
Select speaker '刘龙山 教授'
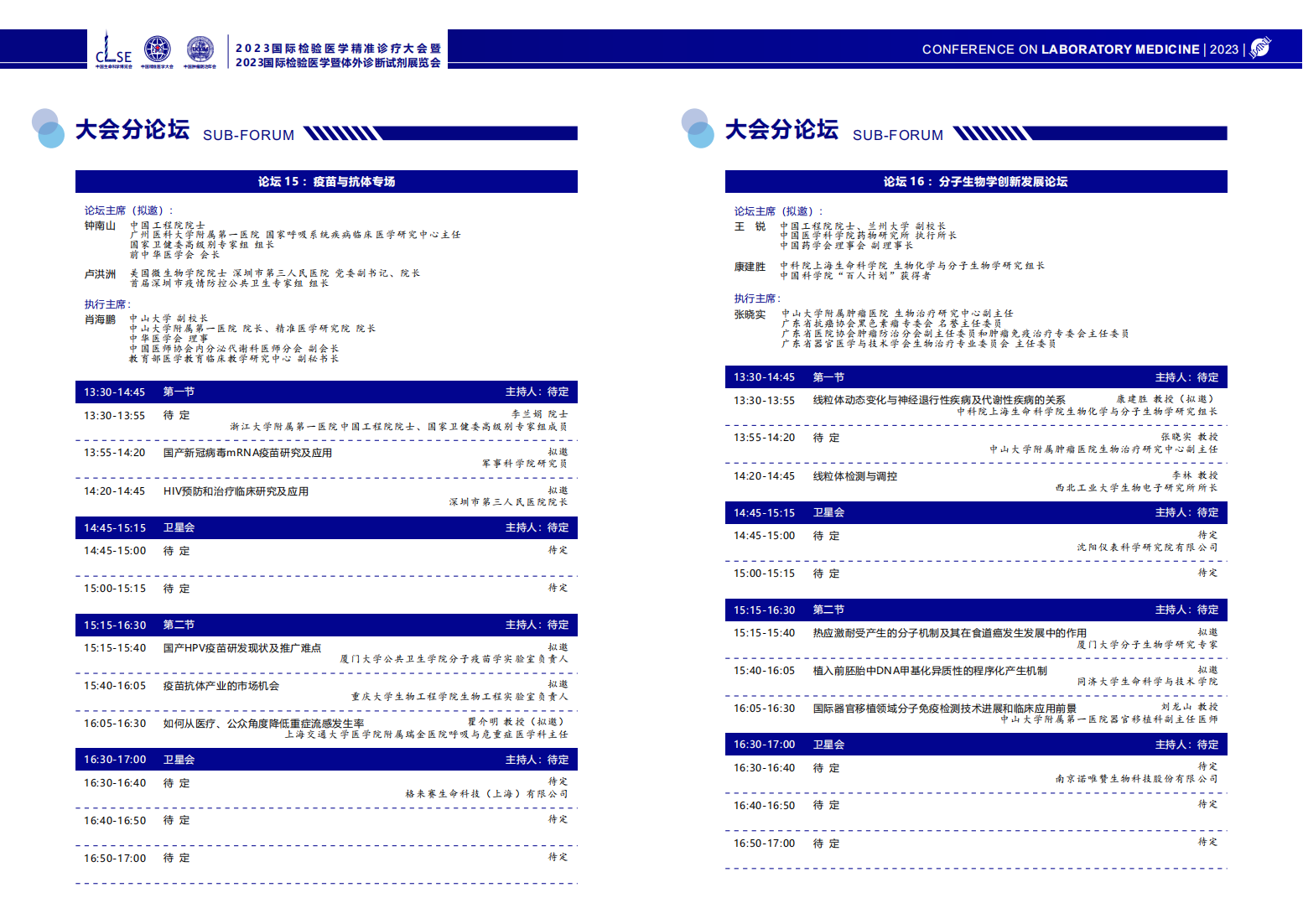point(1190,707)
